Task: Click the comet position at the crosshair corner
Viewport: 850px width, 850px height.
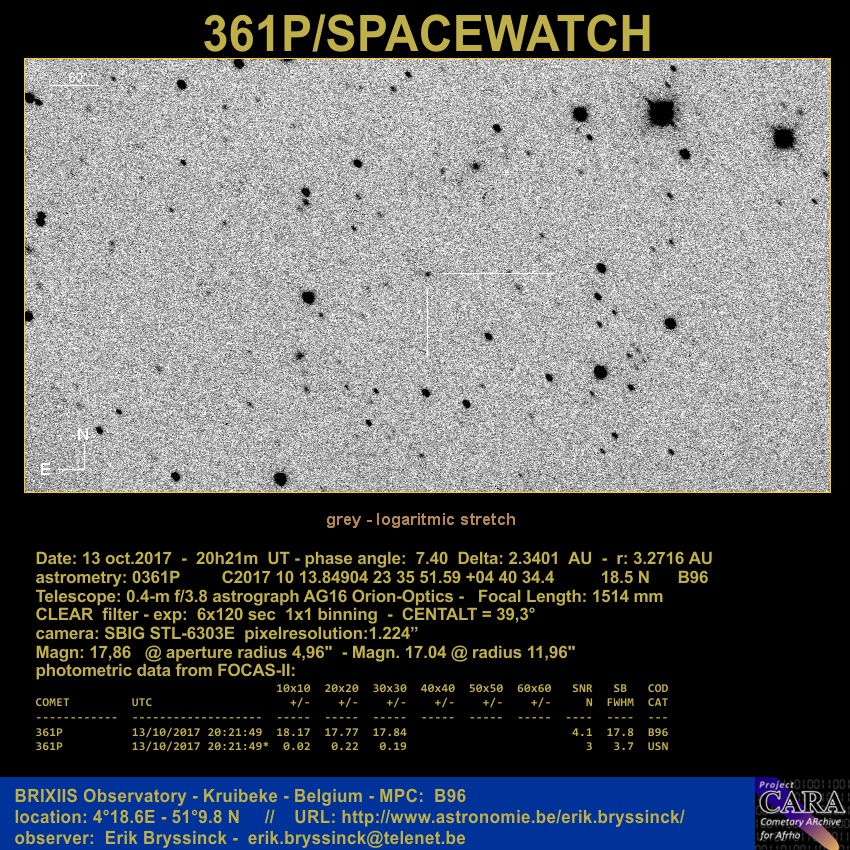Action: (428, 273)
